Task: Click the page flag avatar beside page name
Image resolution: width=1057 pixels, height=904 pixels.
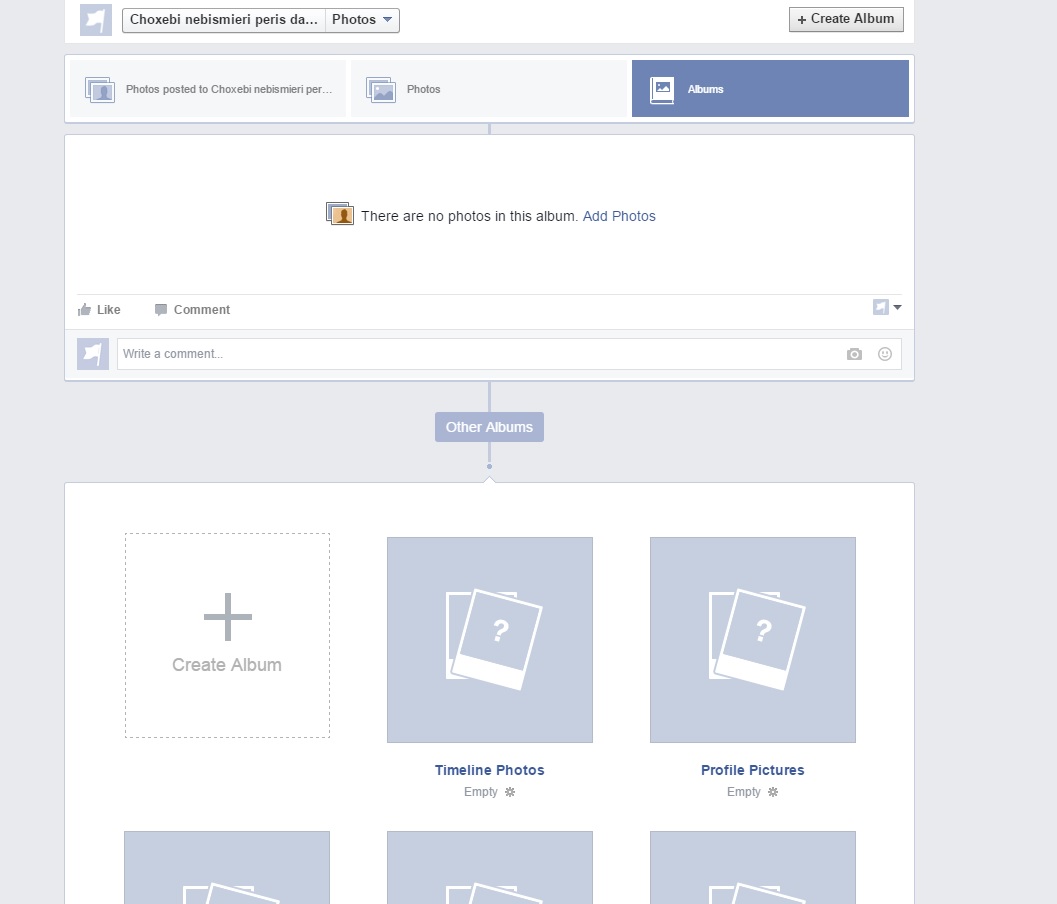Action: coord(96,20)
